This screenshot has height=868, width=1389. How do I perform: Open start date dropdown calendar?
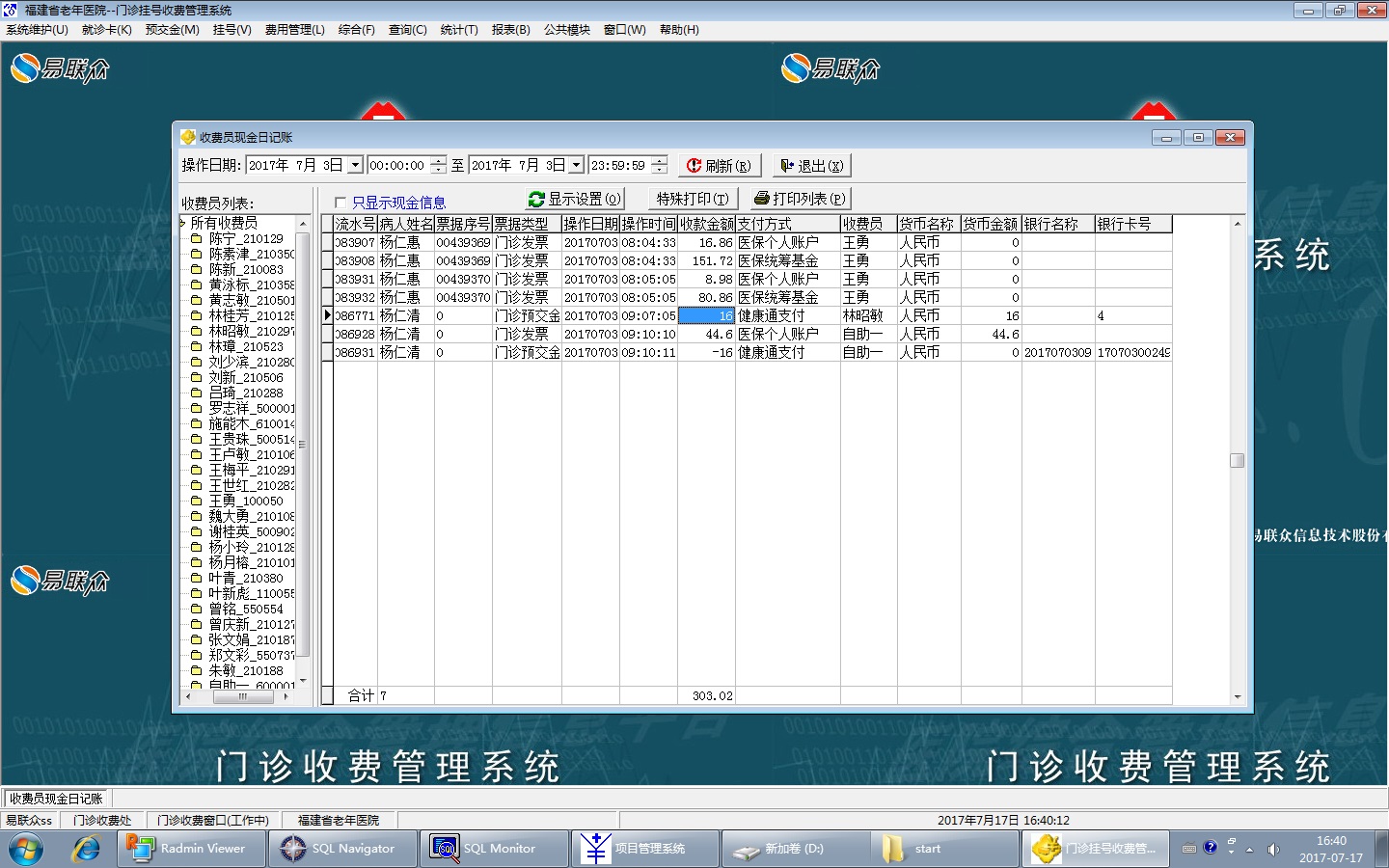pyautogui.click(x=355, y=166)
